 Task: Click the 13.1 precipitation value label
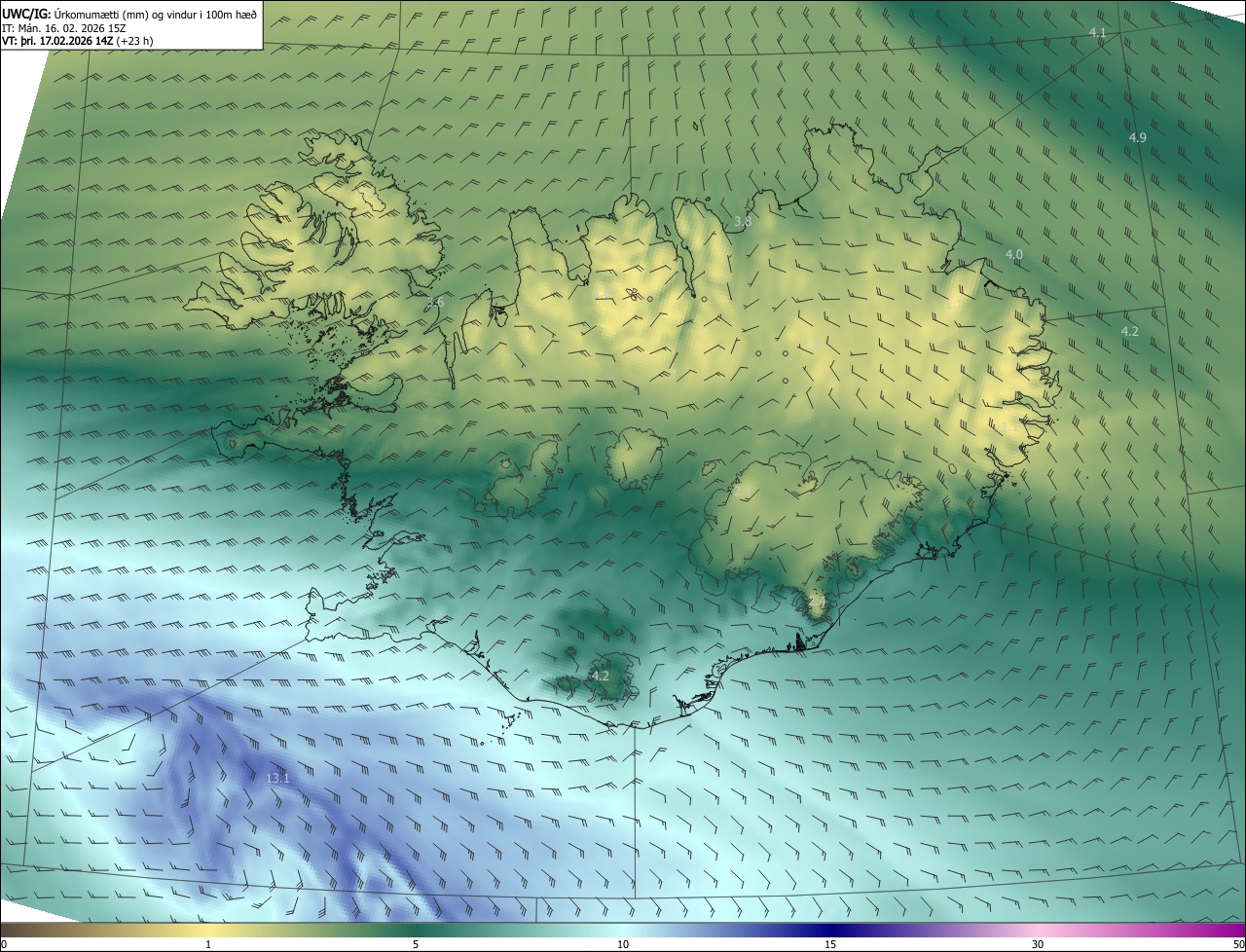click(277, 778)
